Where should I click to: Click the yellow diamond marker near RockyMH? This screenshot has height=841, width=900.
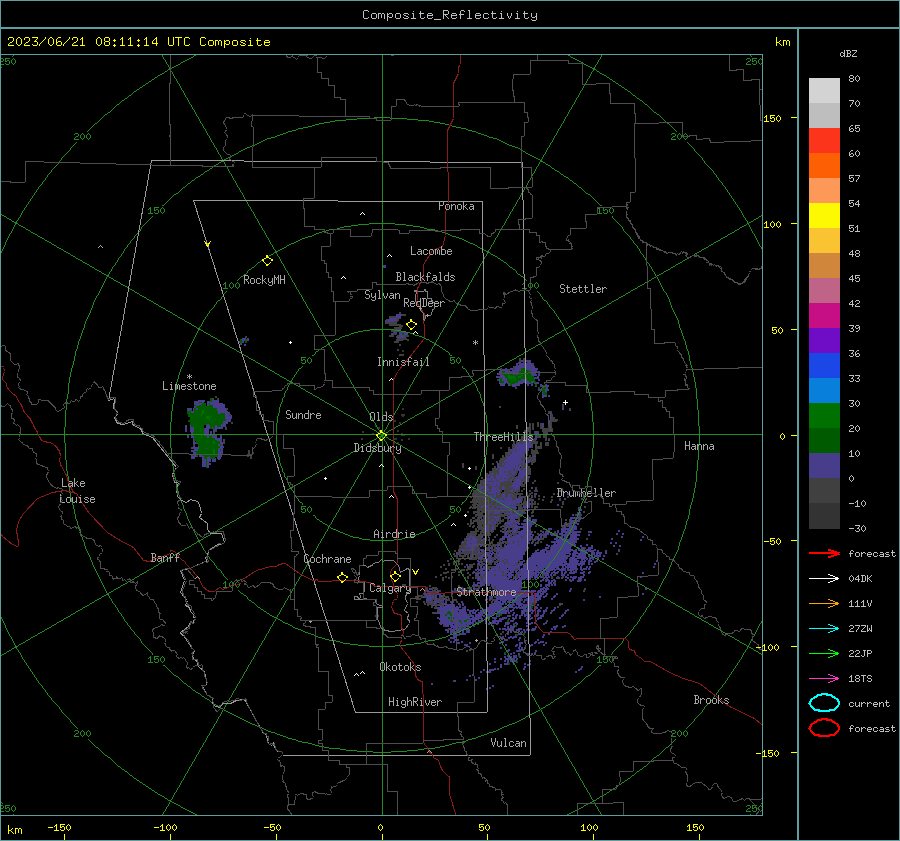click(267, 261)
